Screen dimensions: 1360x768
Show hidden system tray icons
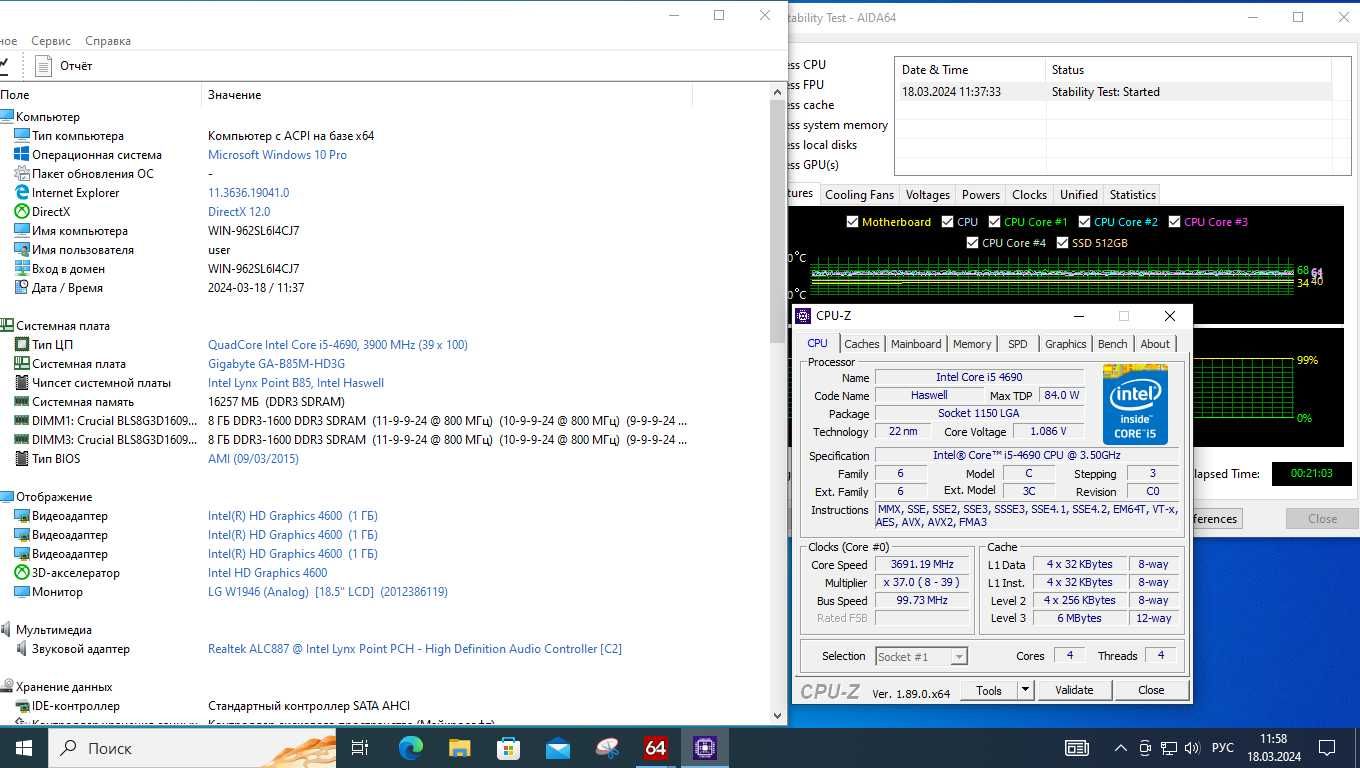[x=1122, y=748]
